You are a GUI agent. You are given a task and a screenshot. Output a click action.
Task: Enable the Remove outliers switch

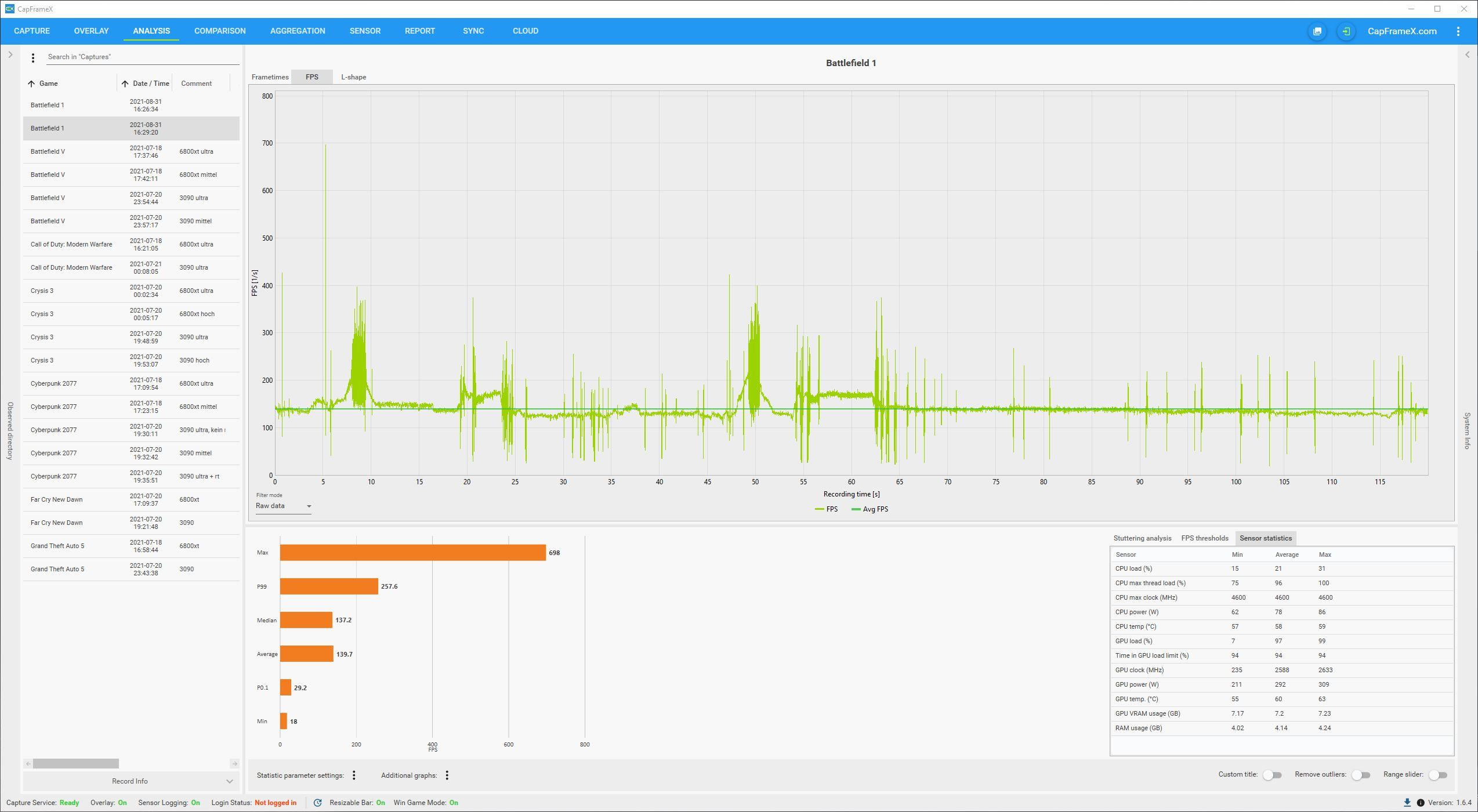[1361, 775]
